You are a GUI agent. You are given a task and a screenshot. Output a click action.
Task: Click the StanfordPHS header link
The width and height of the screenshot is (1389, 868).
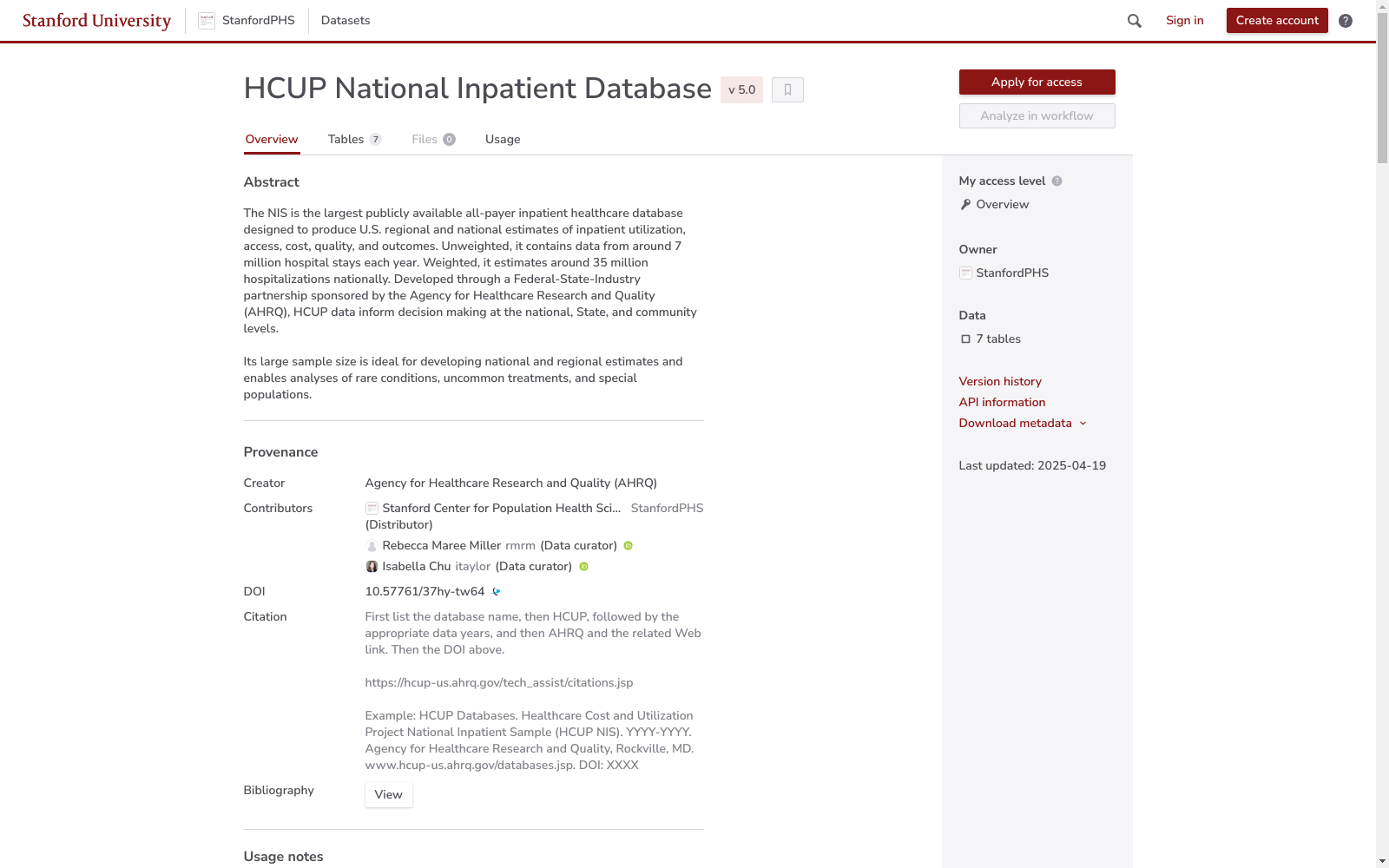[x=259, y=21]
